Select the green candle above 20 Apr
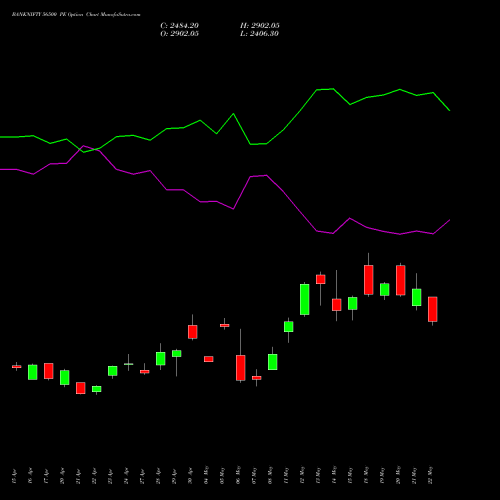500x500 pixels. point(65,378)
